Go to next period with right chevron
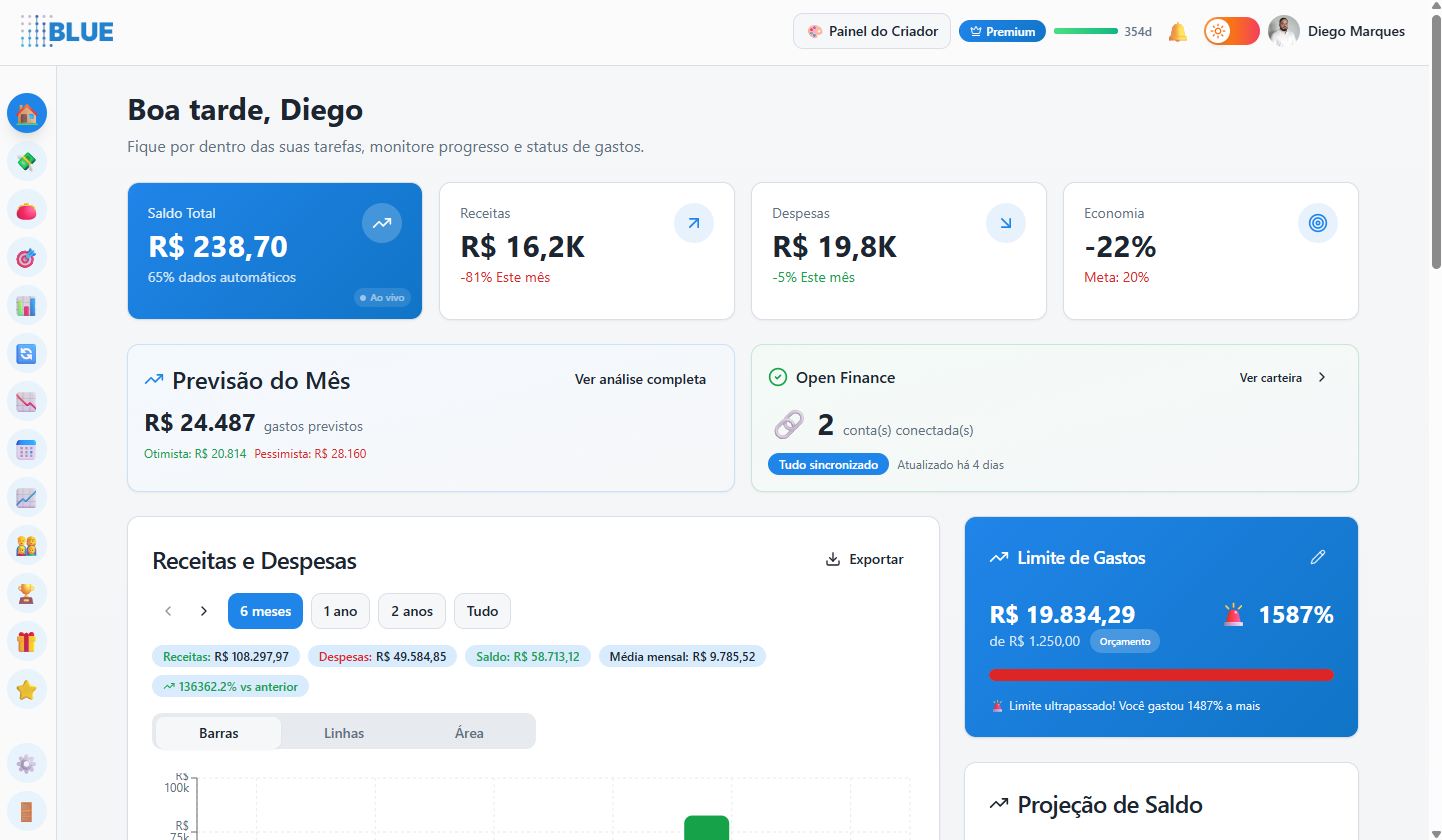 [x=204, y=611]
